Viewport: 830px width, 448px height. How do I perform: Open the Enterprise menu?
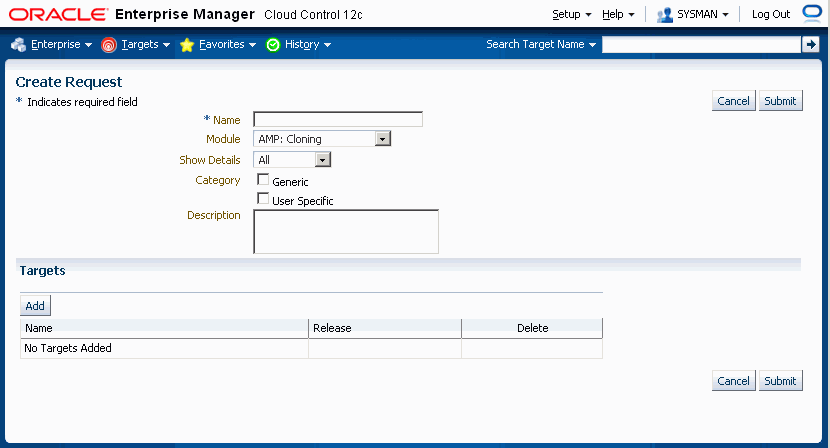click(61, 44)
